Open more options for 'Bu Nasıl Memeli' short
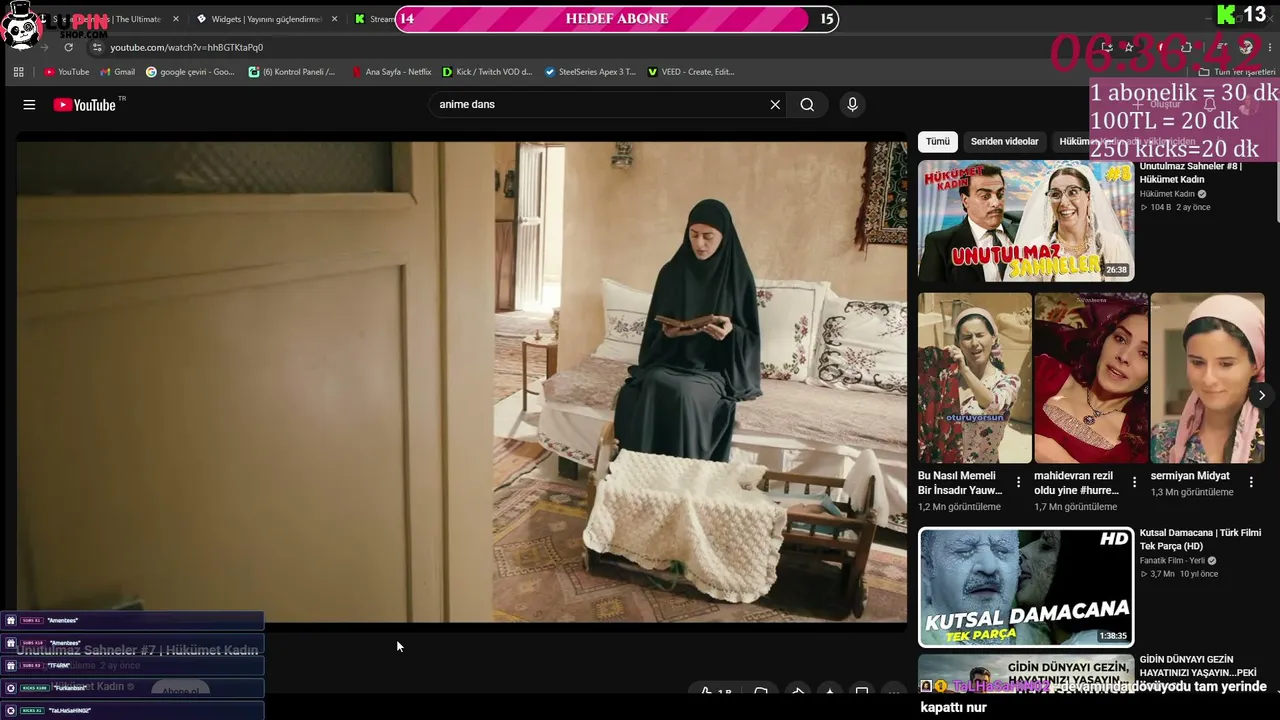The height and width of the screenshot is (720, 1280). [x=1019, y=482]
